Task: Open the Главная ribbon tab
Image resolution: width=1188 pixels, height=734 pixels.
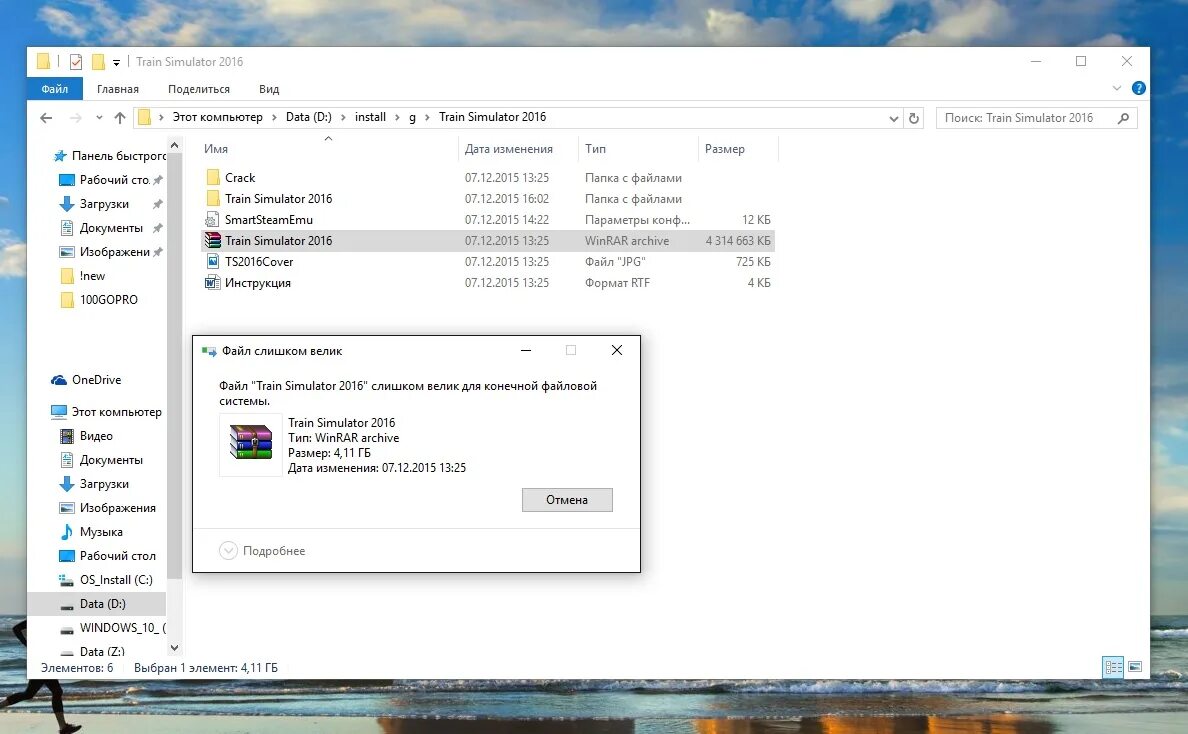Action: (x=117, y=89)
